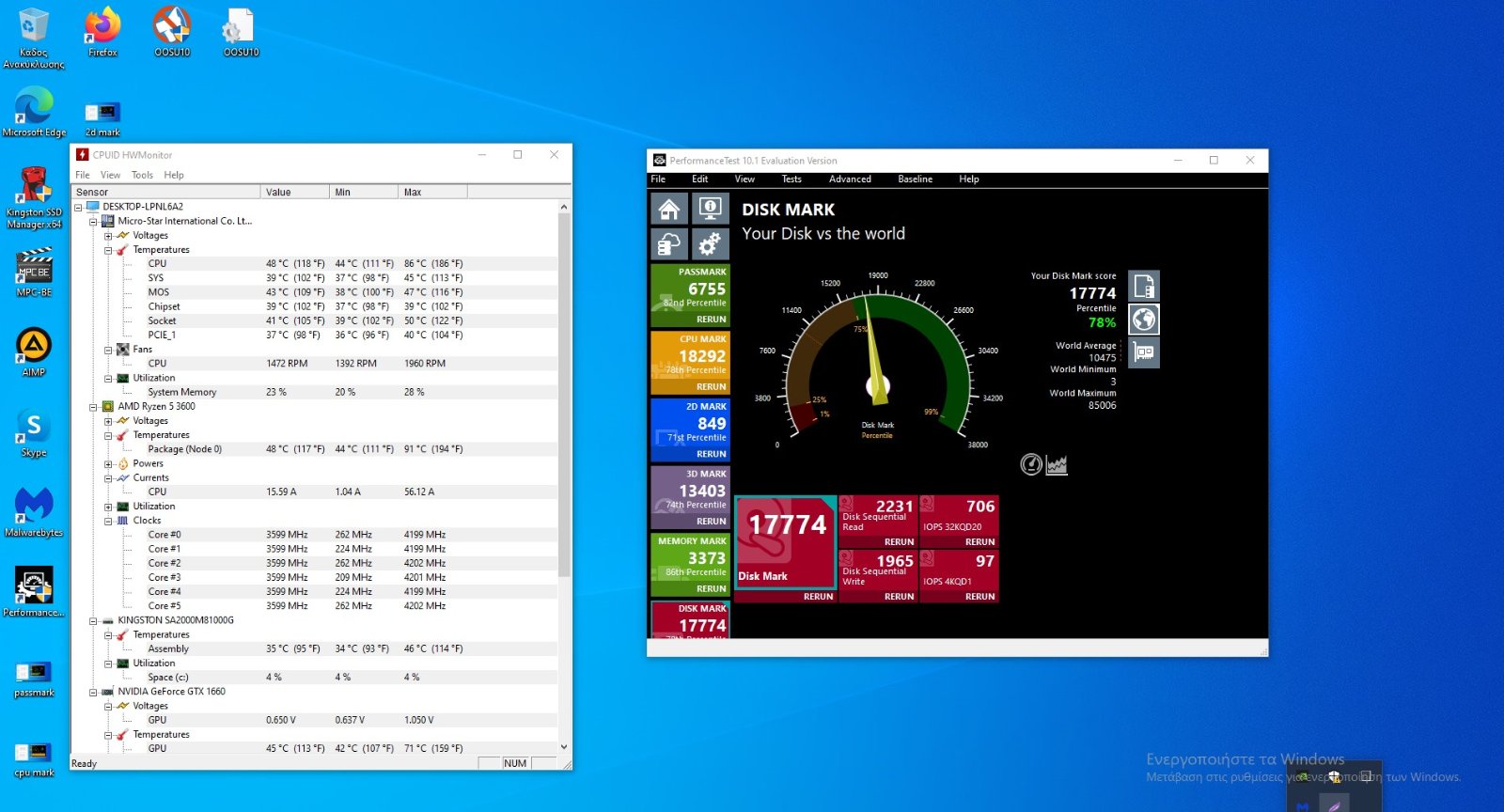Select the distribution chart view icon

(1057, 464)
